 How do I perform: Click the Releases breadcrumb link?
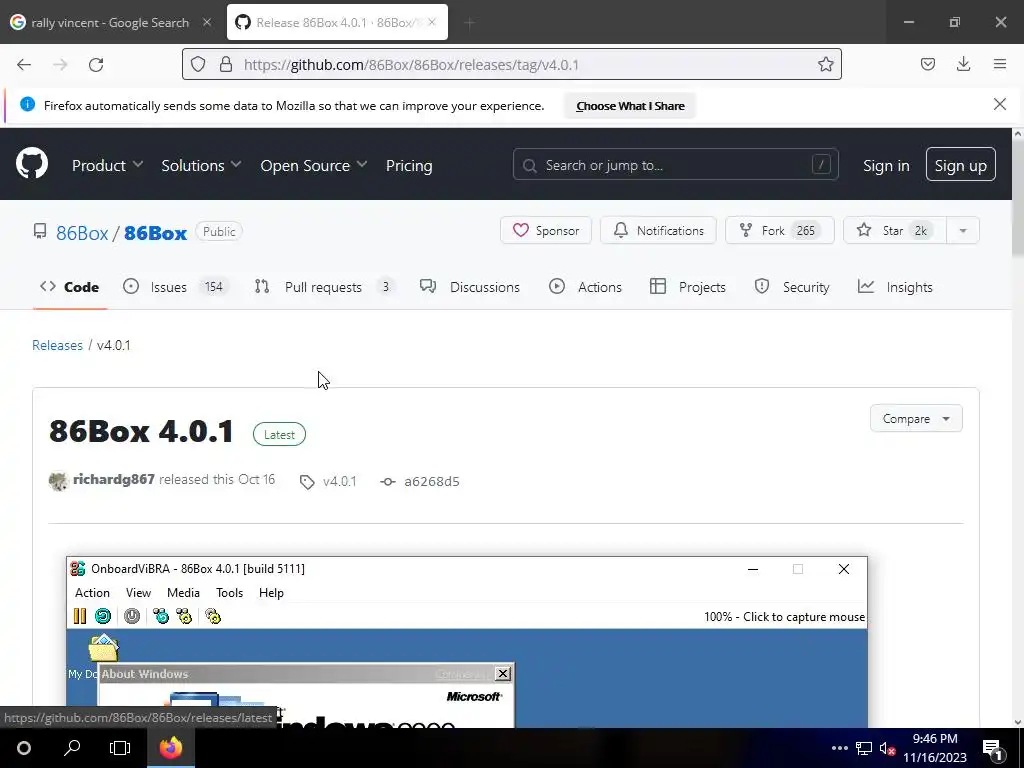(57, 345)
